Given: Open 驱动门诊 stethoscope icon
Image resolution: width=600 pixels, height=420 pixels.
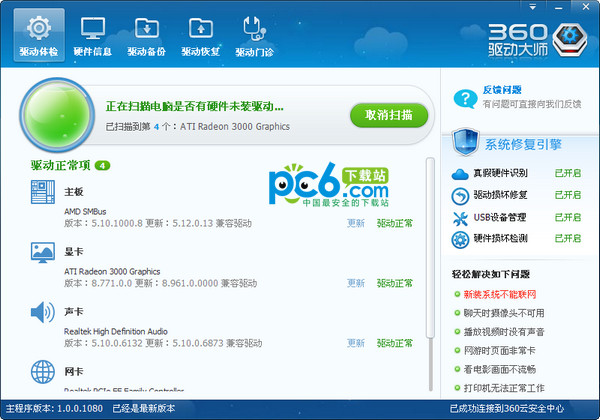Looking at the screenshot, I should click(255, 33).
